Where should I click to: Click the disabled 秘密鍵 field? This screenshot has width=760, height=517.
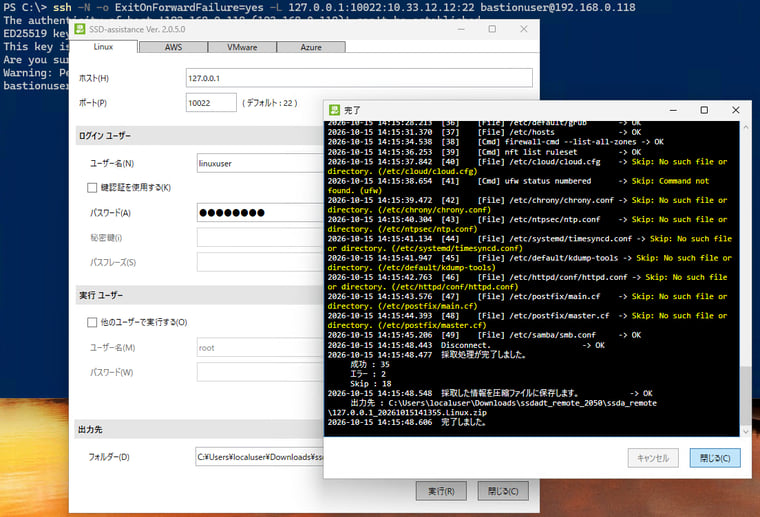260,237
